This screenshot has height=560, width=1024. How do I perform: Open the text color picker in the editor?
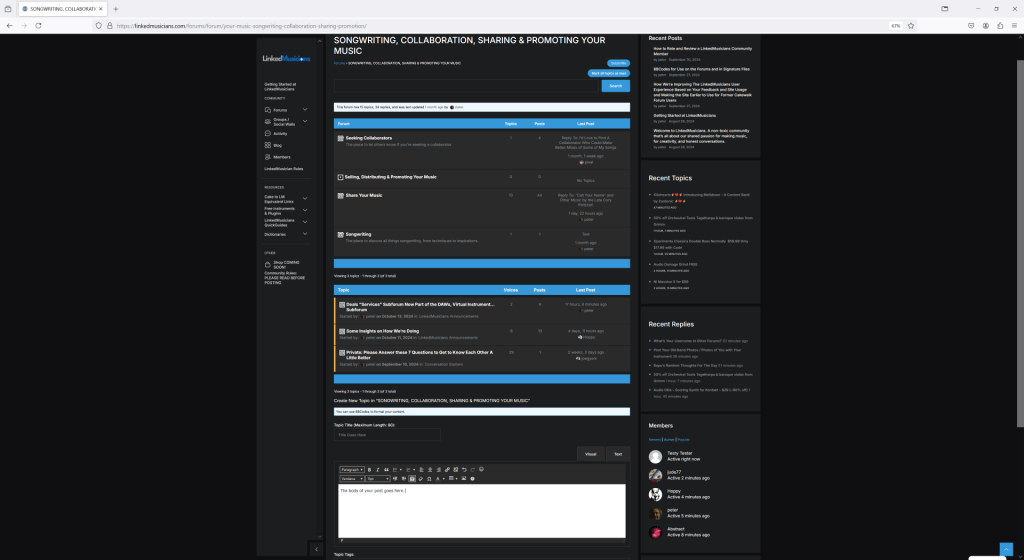437,479
